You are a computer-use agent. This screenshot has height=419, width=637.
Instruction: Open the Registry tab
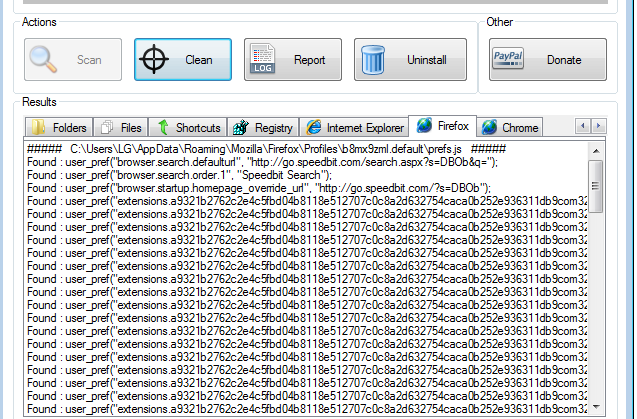[263, 127]
